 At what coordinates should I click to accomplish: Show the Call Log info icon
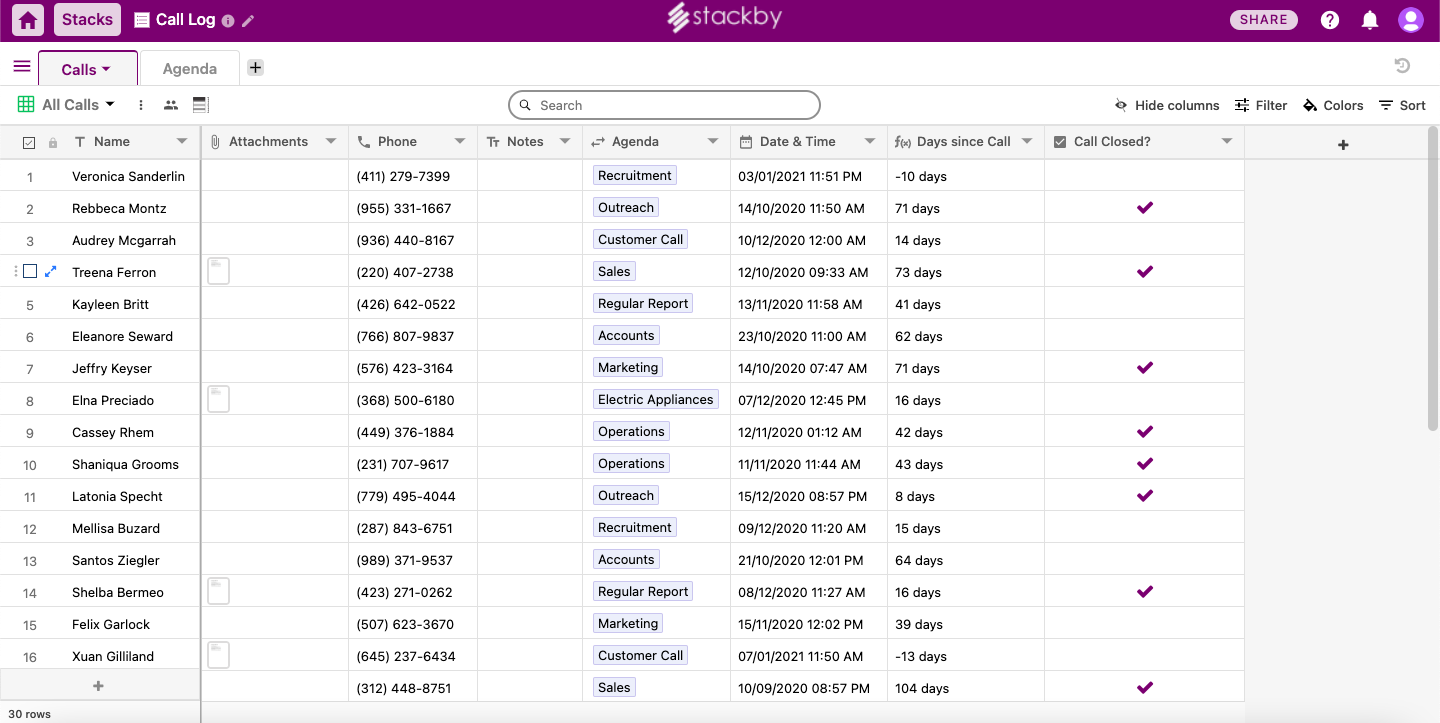pyautogui.click(x=228, y=21)
